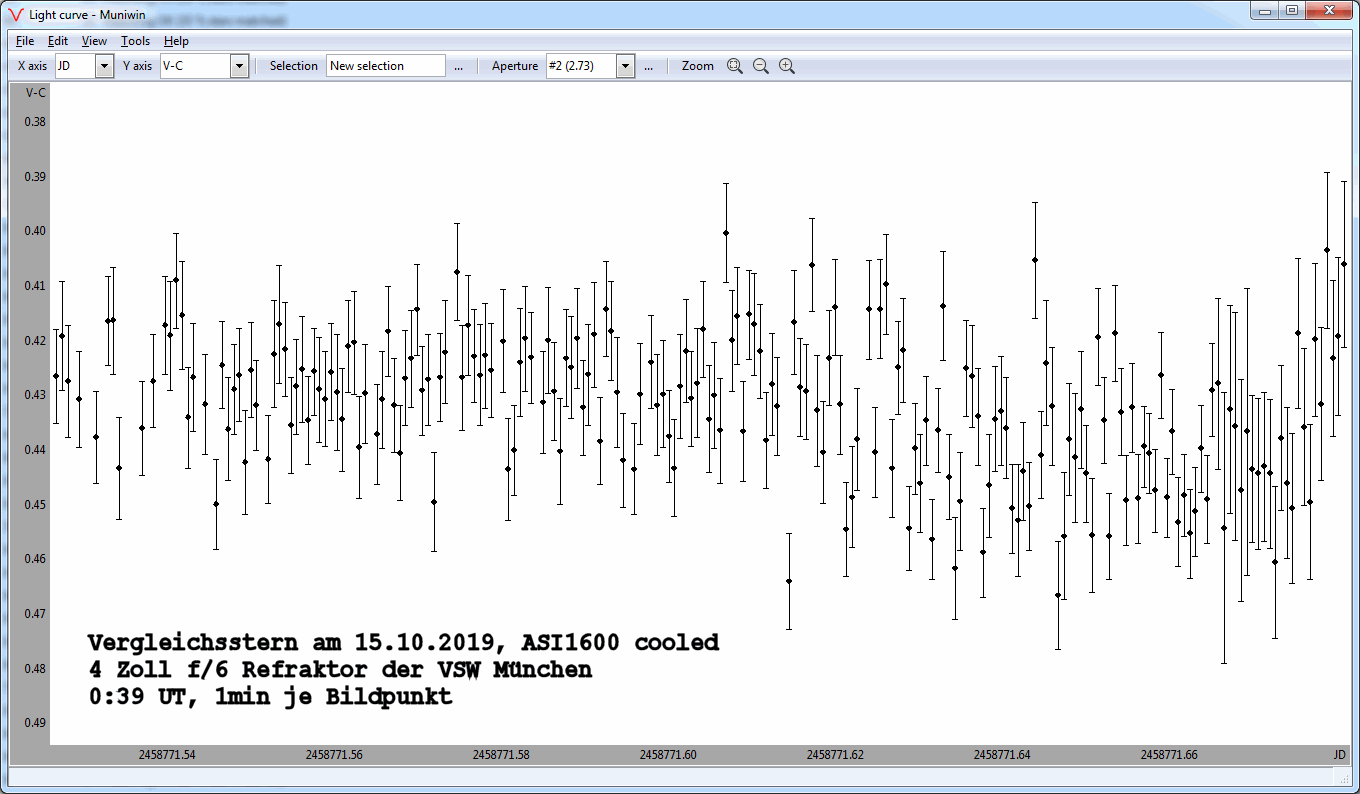This screenshot has width=1360, height=794.
Task: Open the Help menu
Action: click(x=176, y=41)
